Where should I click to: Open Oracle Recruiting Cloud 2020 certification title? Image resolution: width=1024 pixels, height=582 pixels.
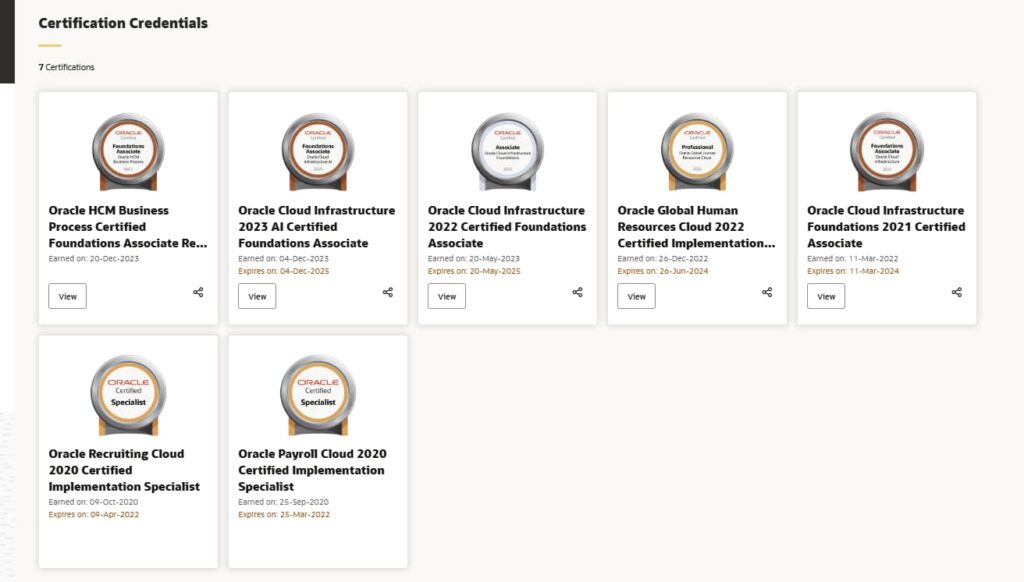124,470
